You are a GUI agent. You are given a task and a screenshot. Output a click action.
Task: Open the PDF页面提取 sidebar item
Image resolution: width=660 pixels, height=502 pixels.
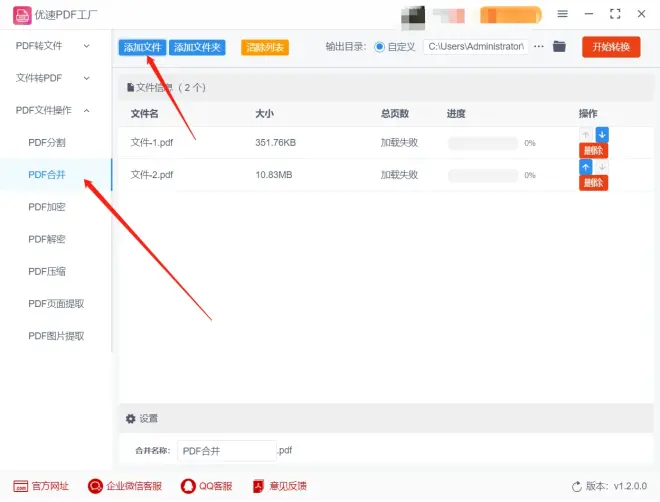click(56, 304)
